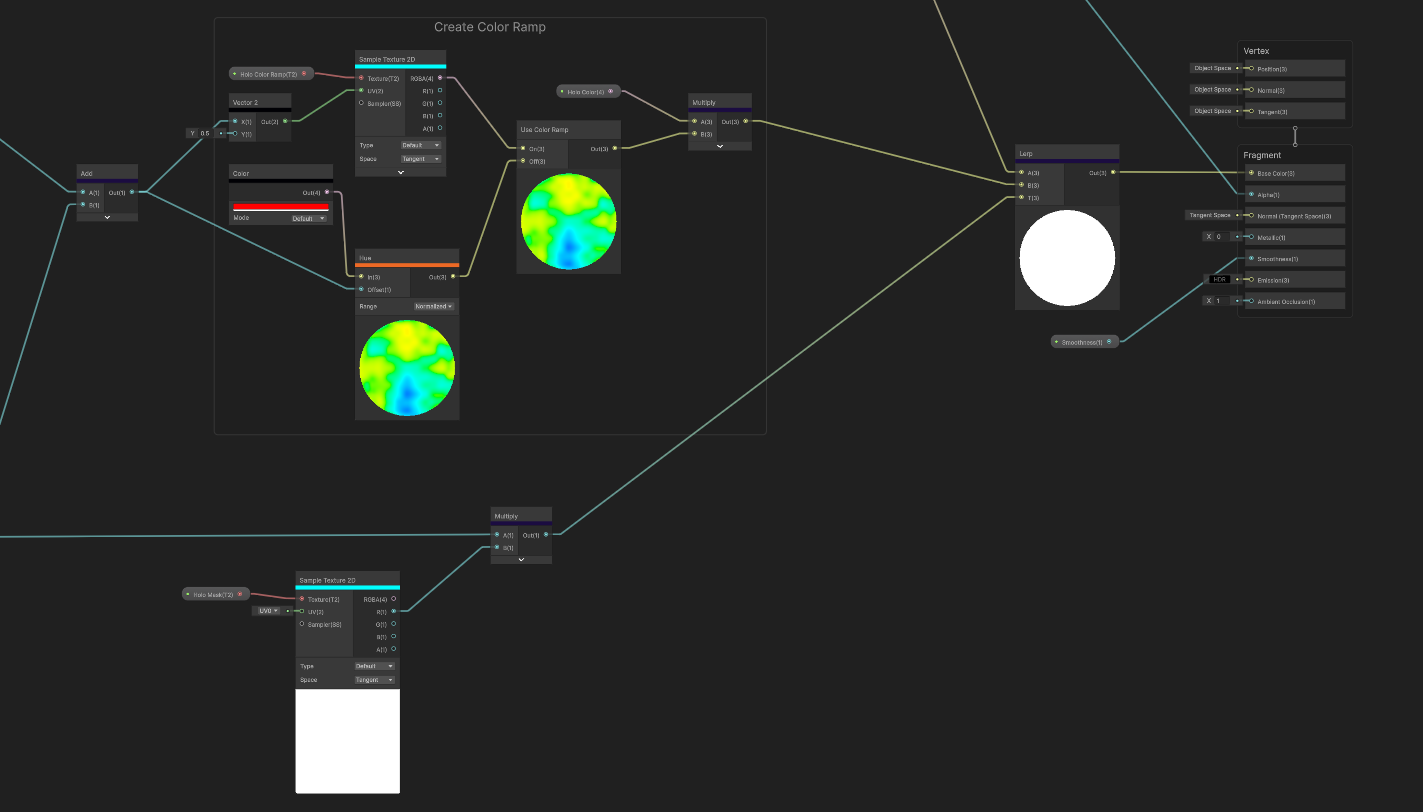Open the red color swatch in Color node

(281, 206)
